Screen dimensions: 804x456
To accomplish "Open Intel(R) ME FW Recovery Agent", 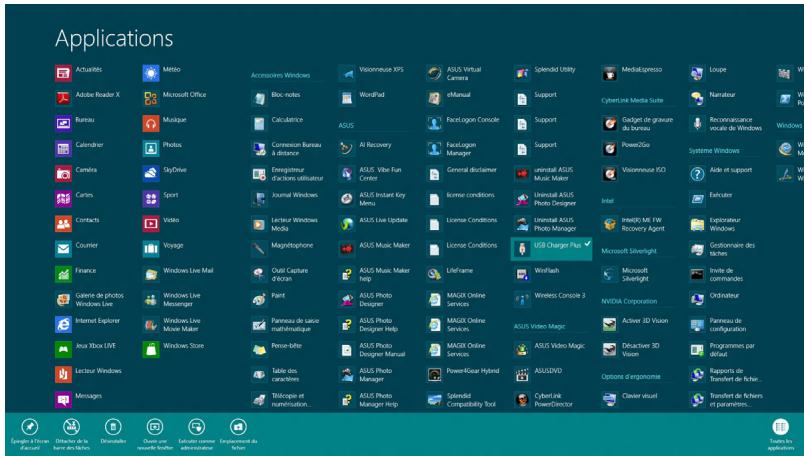I will (634, 224).
